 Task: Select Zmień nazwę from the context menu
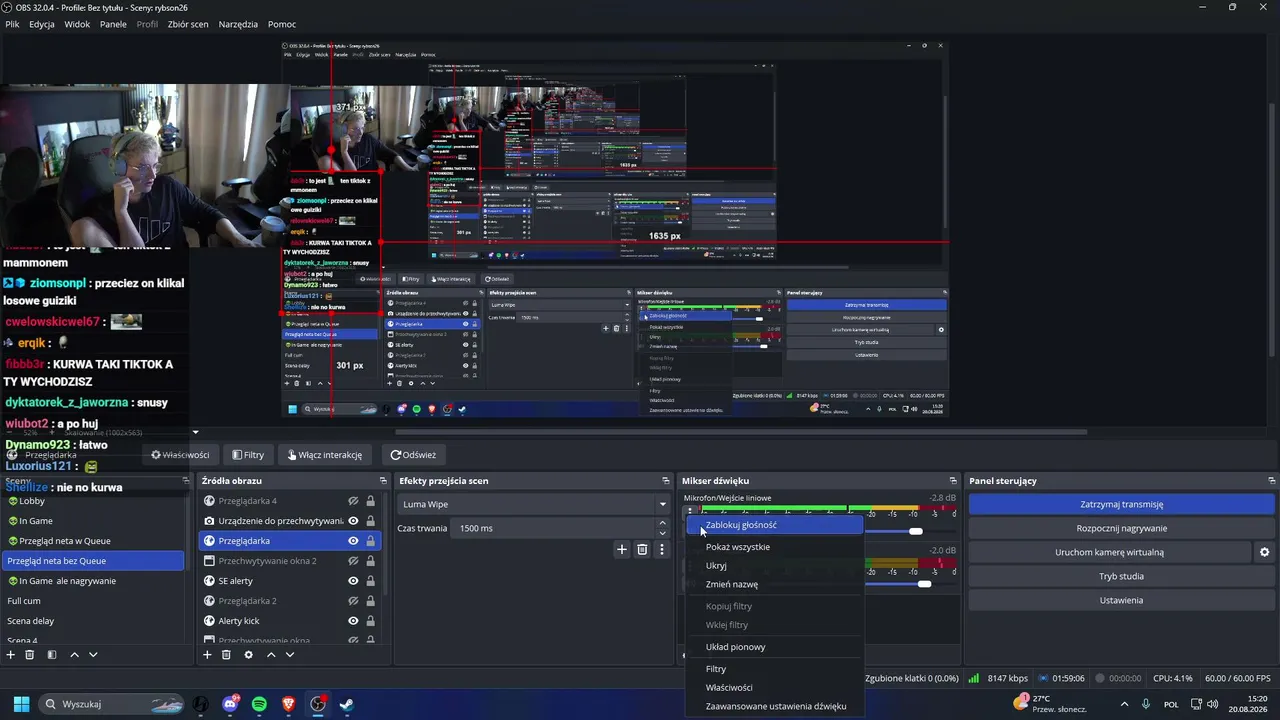[774, 584]
